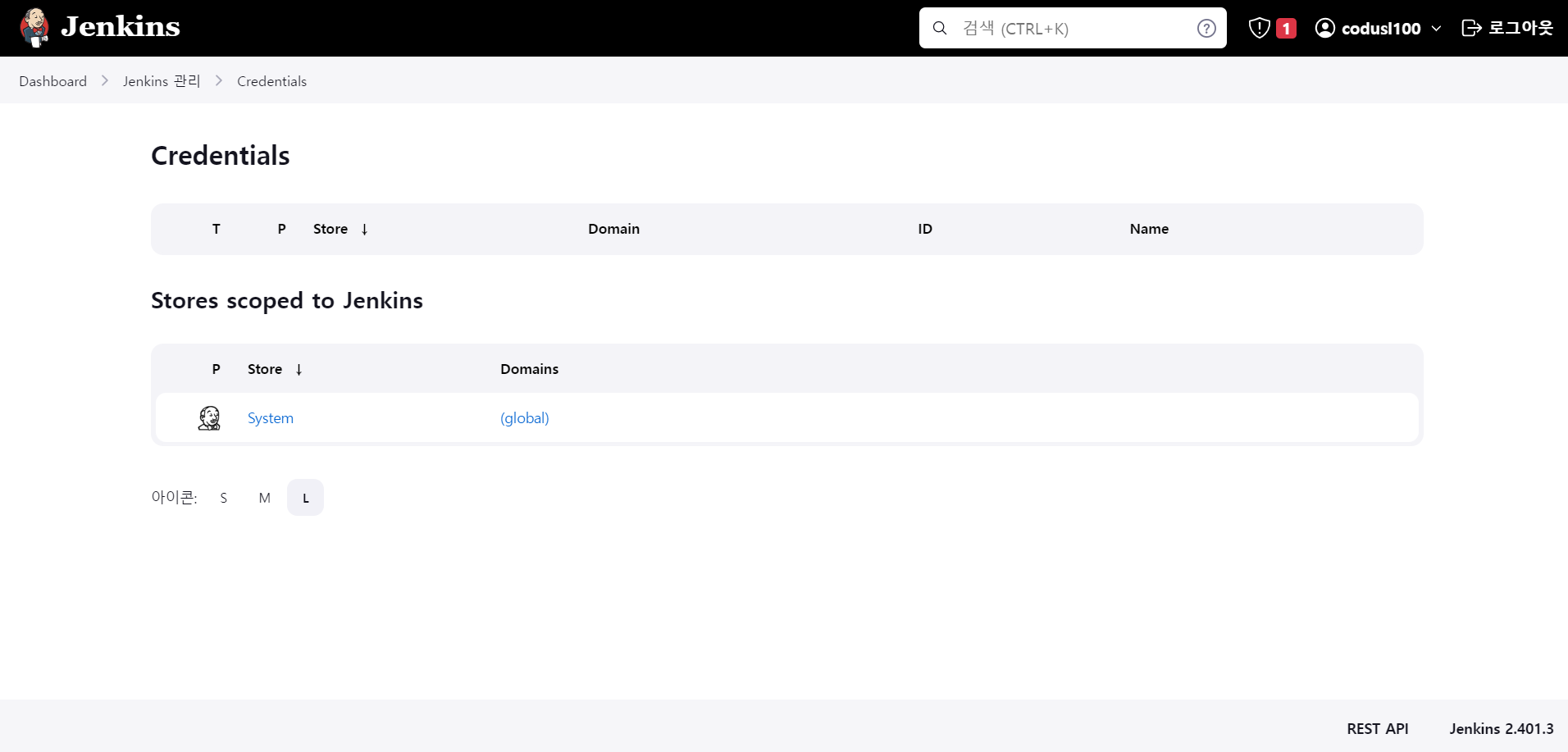Expand the codusl100 user dropdown chevron
The image size is (1568, 752).
pos(1437,29)
